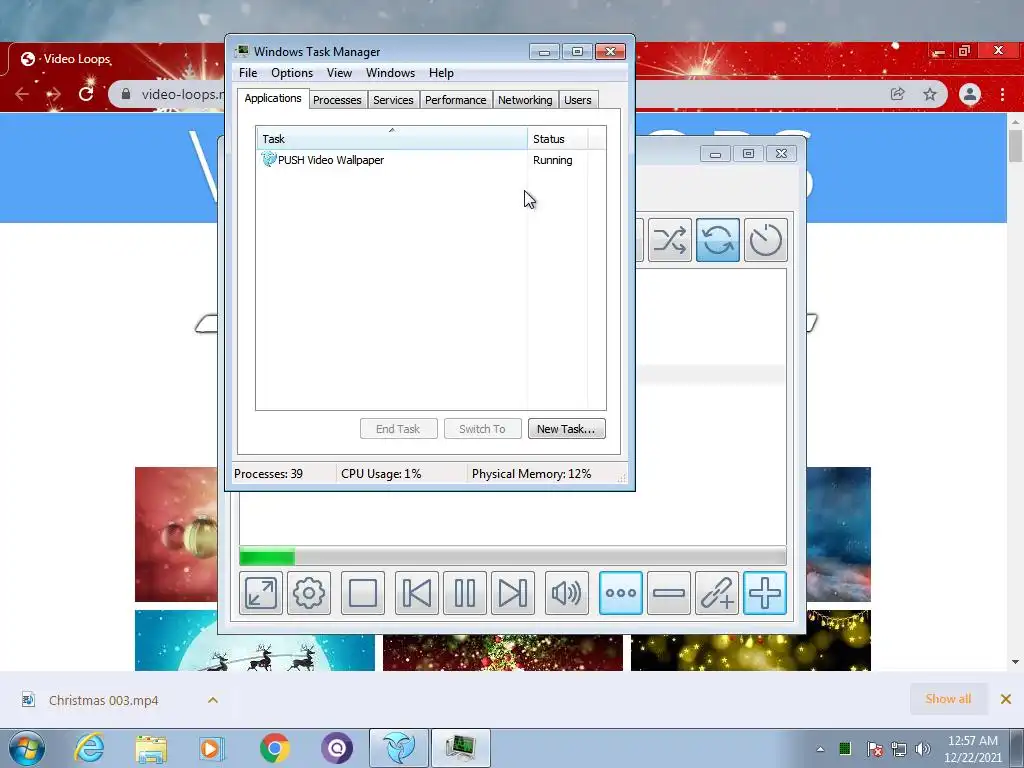The height and width of the screenshot is (768, 1024).
Task: Skip to next video
Action: tap(513, 593)
